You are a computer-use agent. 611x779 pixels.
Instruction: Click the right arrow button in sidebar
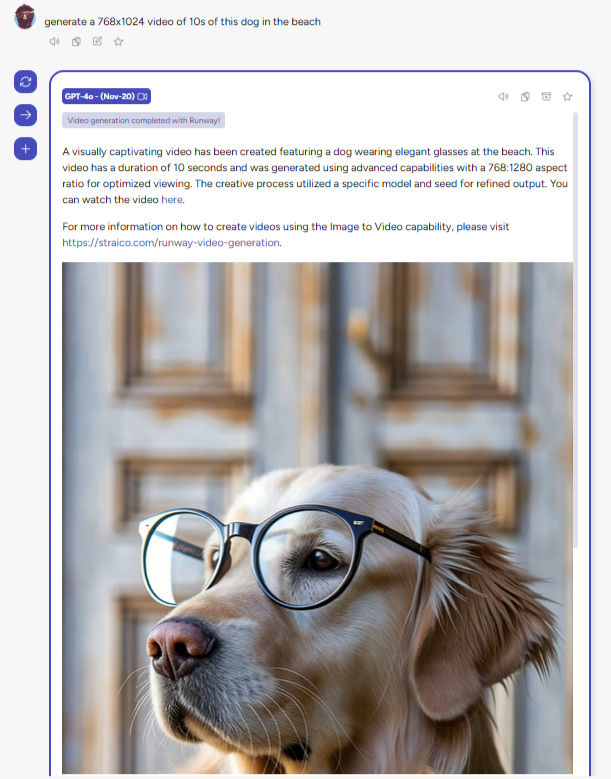(x=25, y=115)
